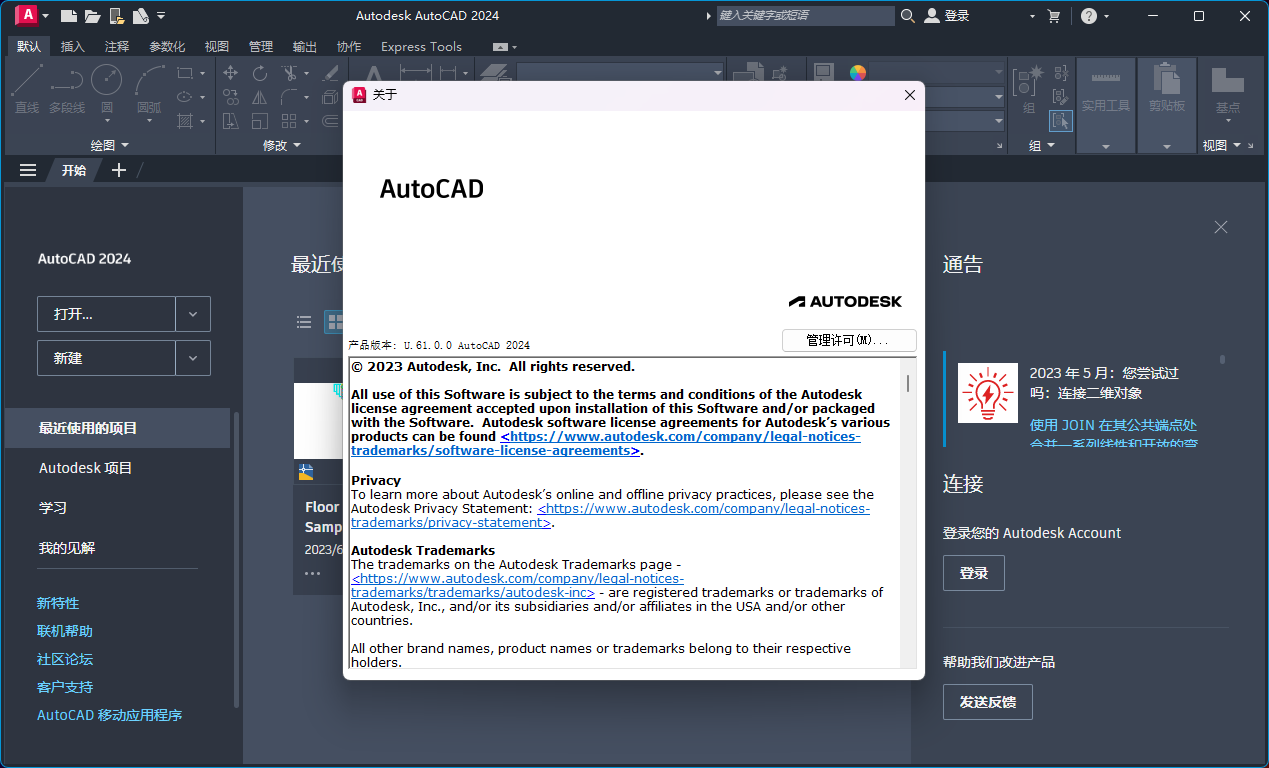
Task: Select the Mirror tool
Action: pyautogui.click(x=260, y=97)
